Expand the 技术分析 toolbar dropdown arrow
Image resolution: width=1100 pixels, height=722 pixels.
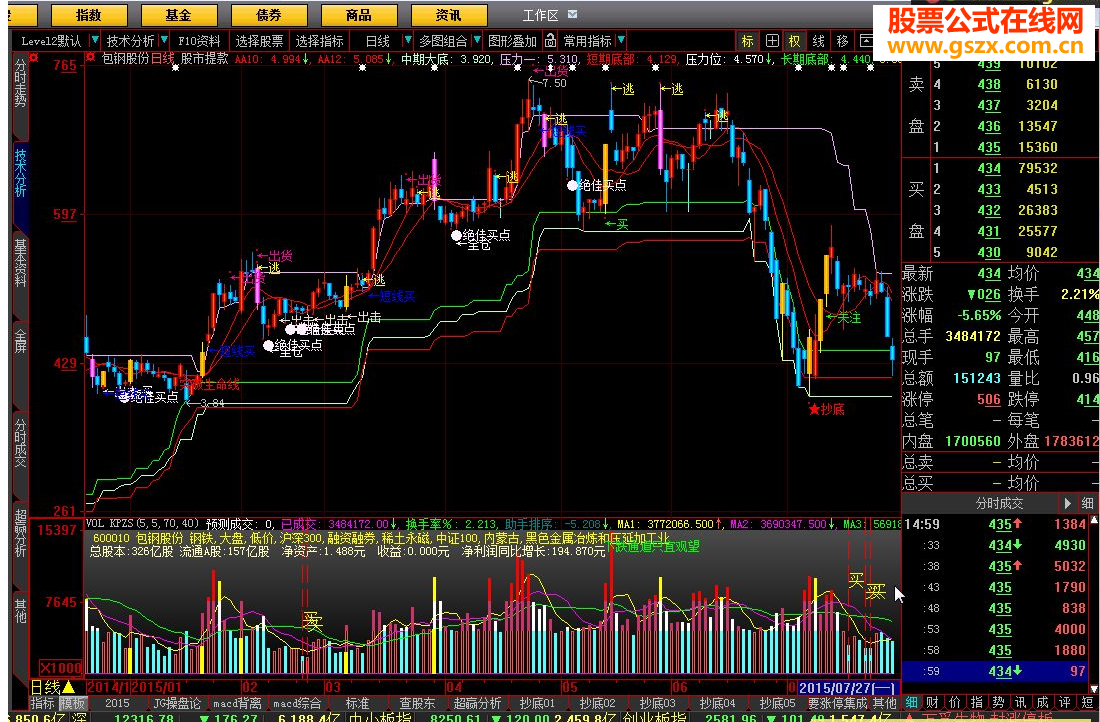point(164,41)
